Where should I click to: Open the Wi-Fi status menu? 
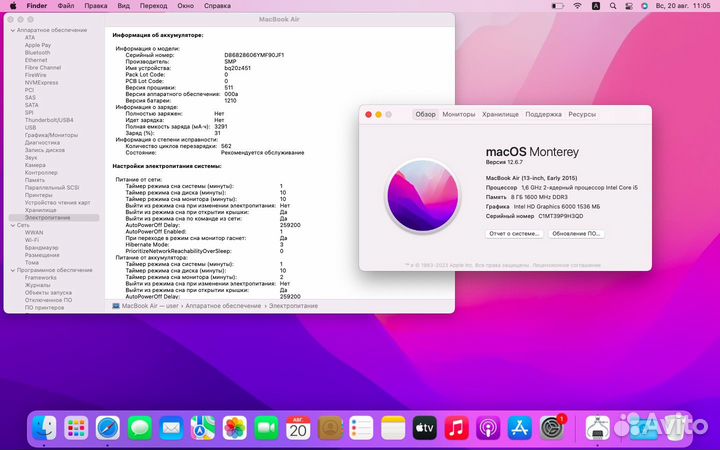pyautogui.click(x=578, y=6)
